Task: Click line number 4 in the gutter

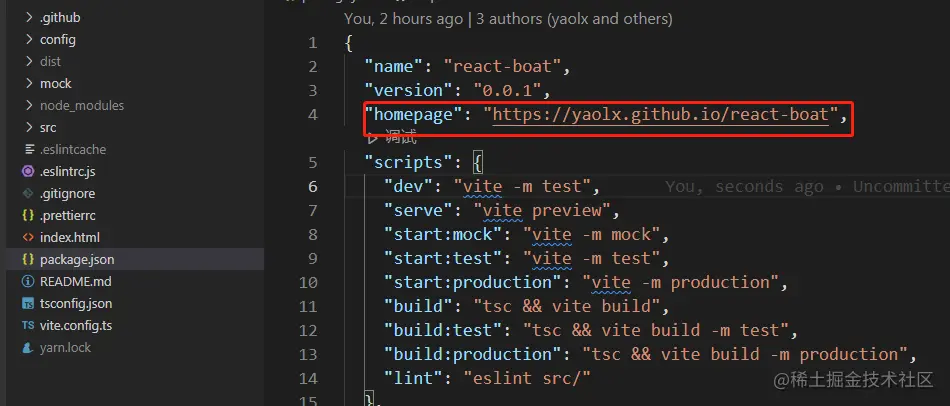Action: pos(313,115)
